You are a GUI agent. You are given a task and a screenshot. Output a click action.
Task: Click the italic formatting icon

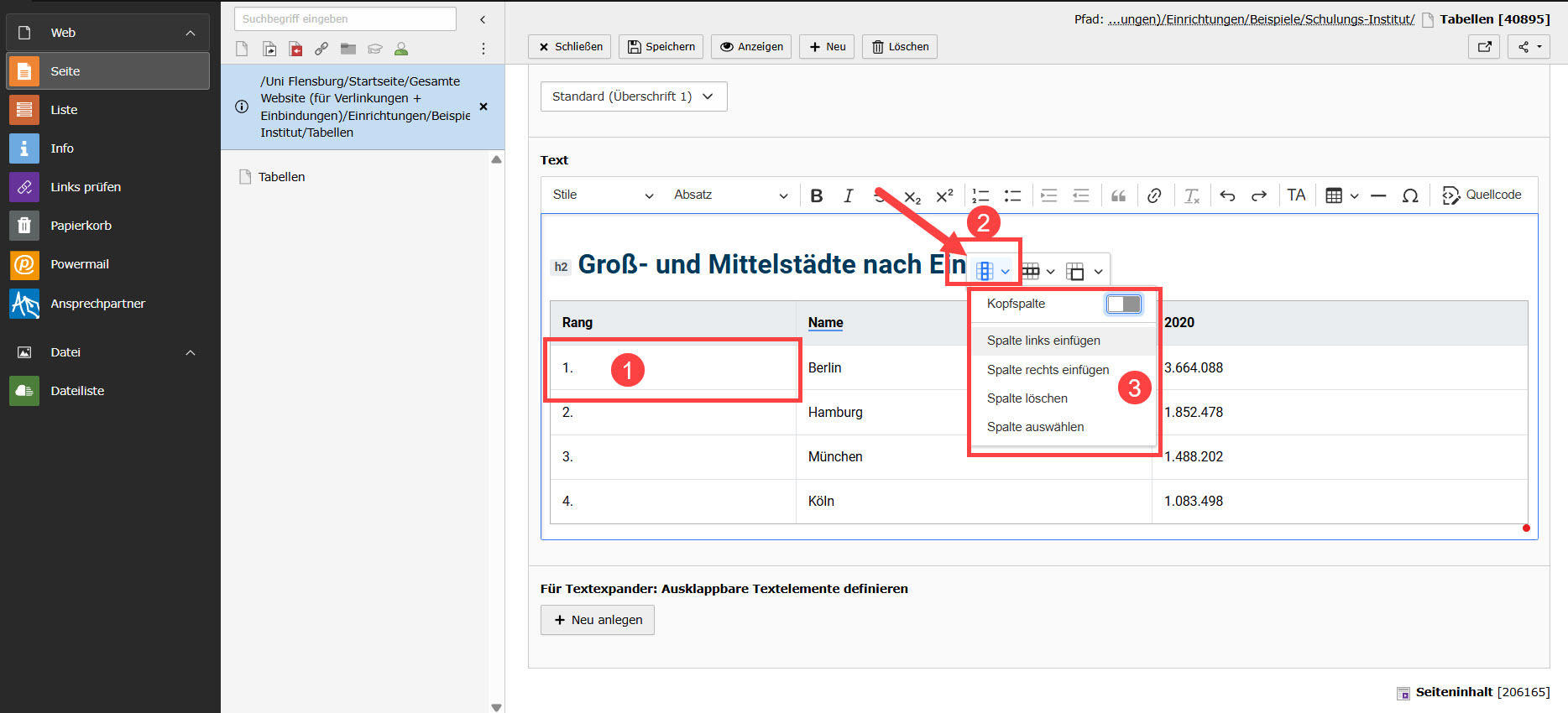coord(848,195)
